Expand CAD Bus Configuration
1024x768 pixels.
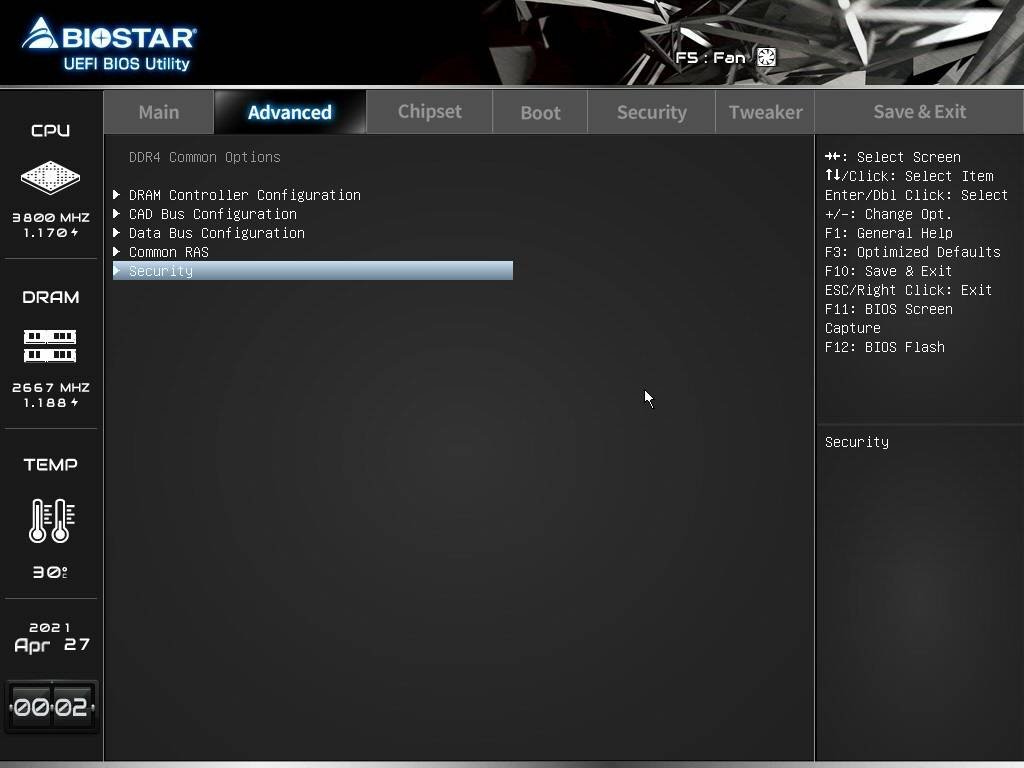212,213
